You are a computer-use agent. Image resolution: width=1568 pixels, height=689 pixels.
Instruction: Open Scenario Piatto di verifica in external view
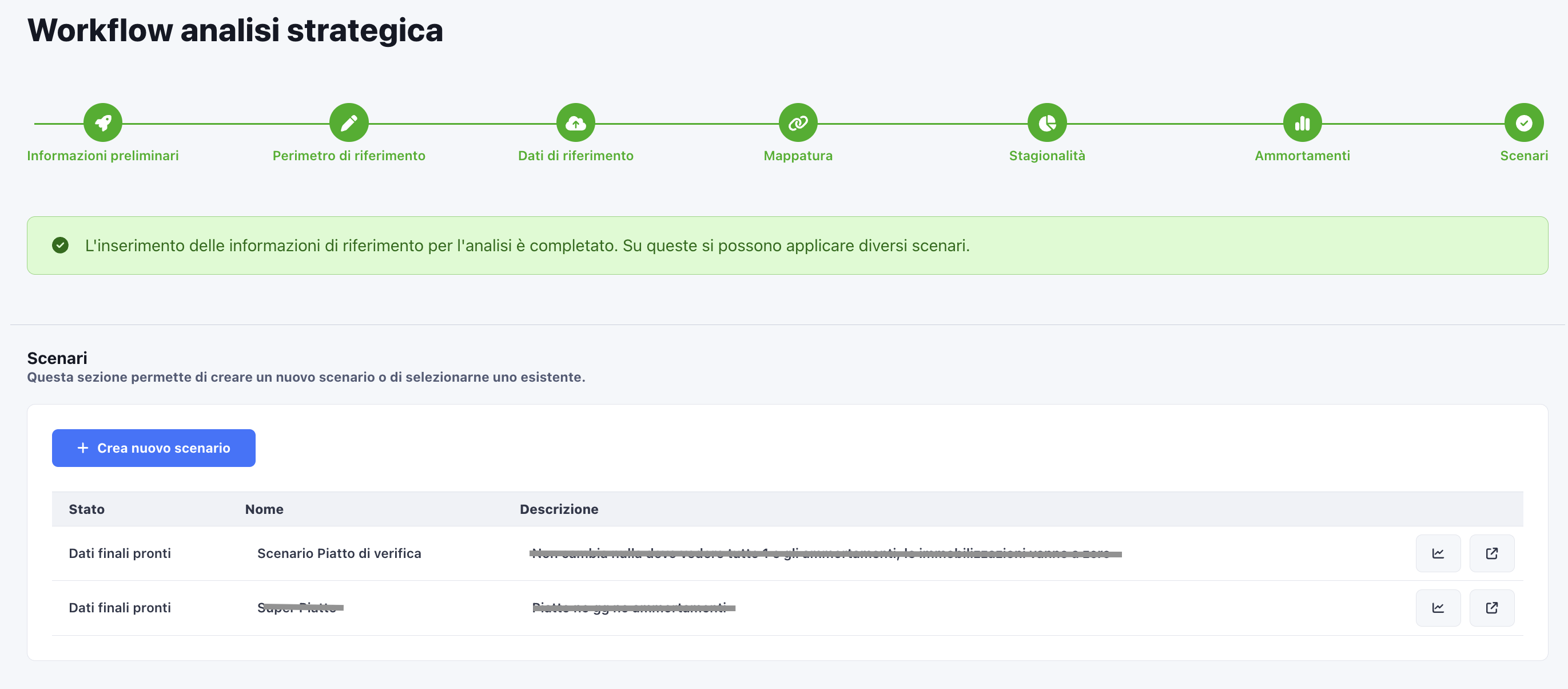pos(1492,553)
